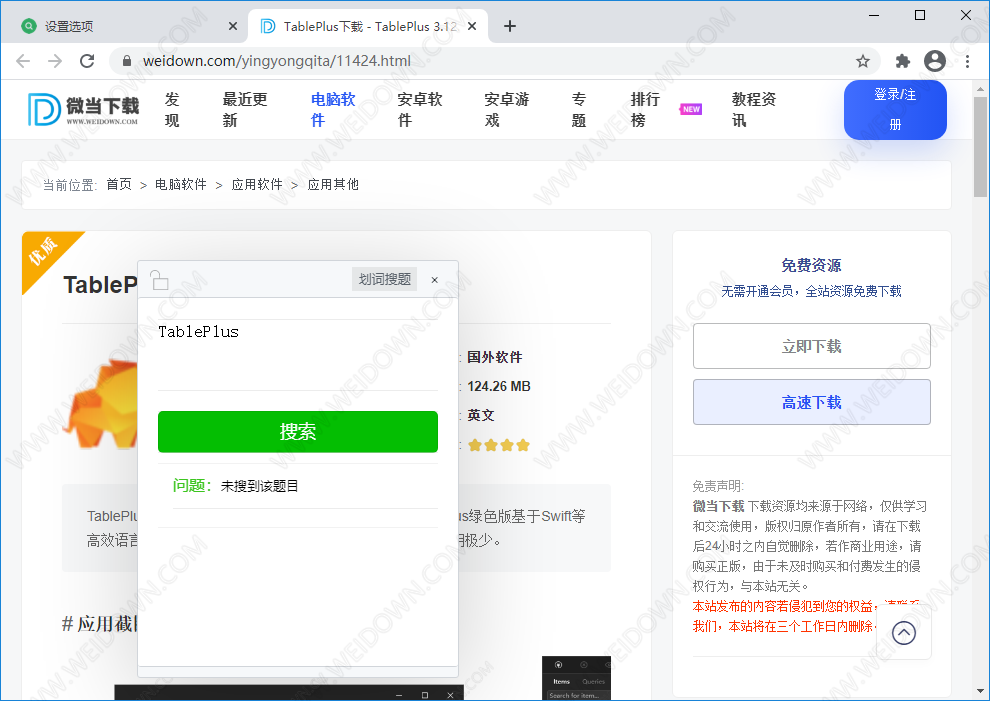Bookmark this page with the star icon

862,61
